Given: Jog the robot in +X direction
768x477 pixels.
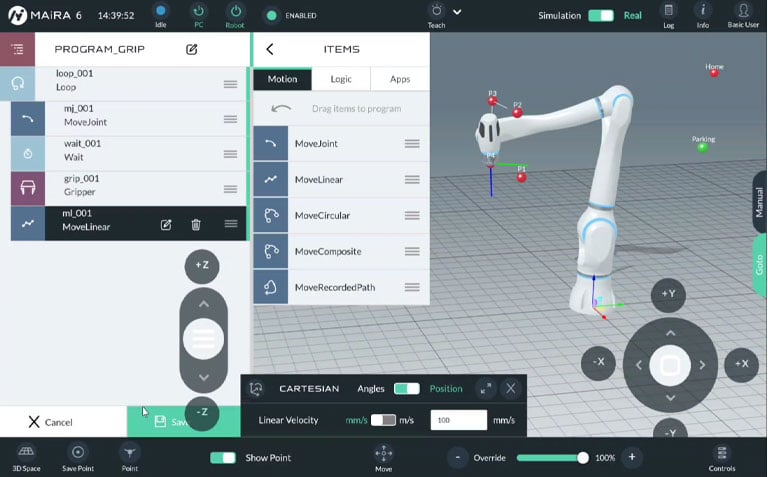Looking at the screenshot, I should pos(741,363).
